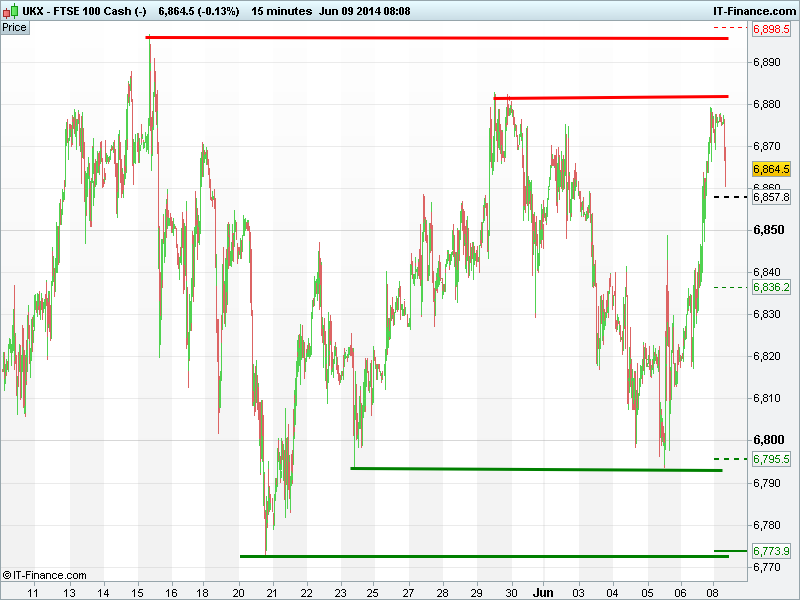Click the candlestick icon beside UKX title

coord(11,11)
